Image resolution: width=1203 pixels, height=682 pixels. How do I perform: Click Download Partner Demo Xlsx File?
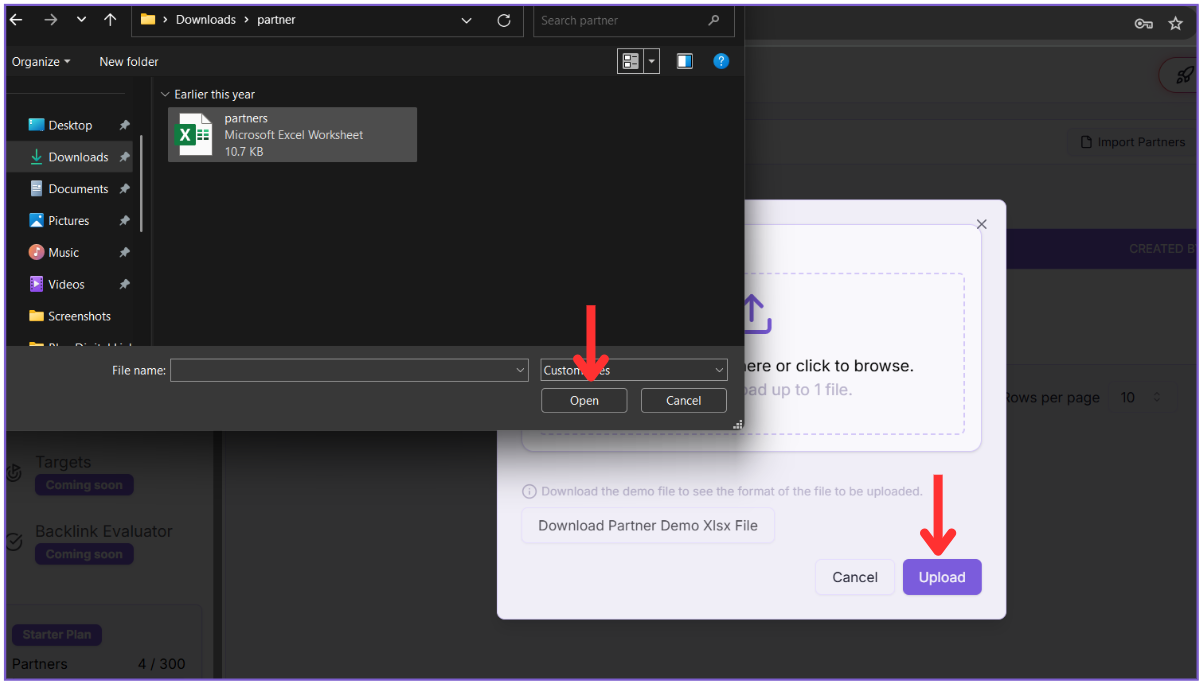[x=647, y=525]
